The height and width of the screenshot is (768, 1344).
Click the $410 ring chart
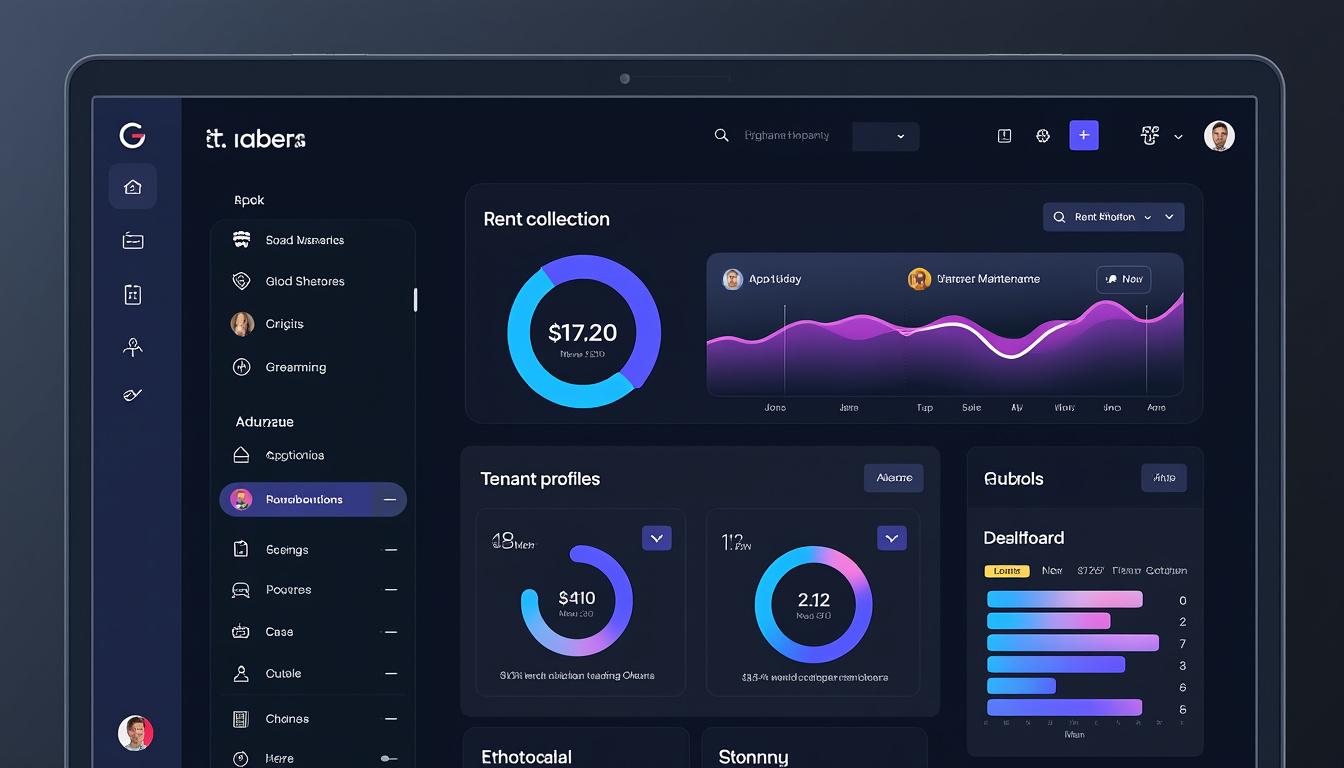[x=577, y=600]
